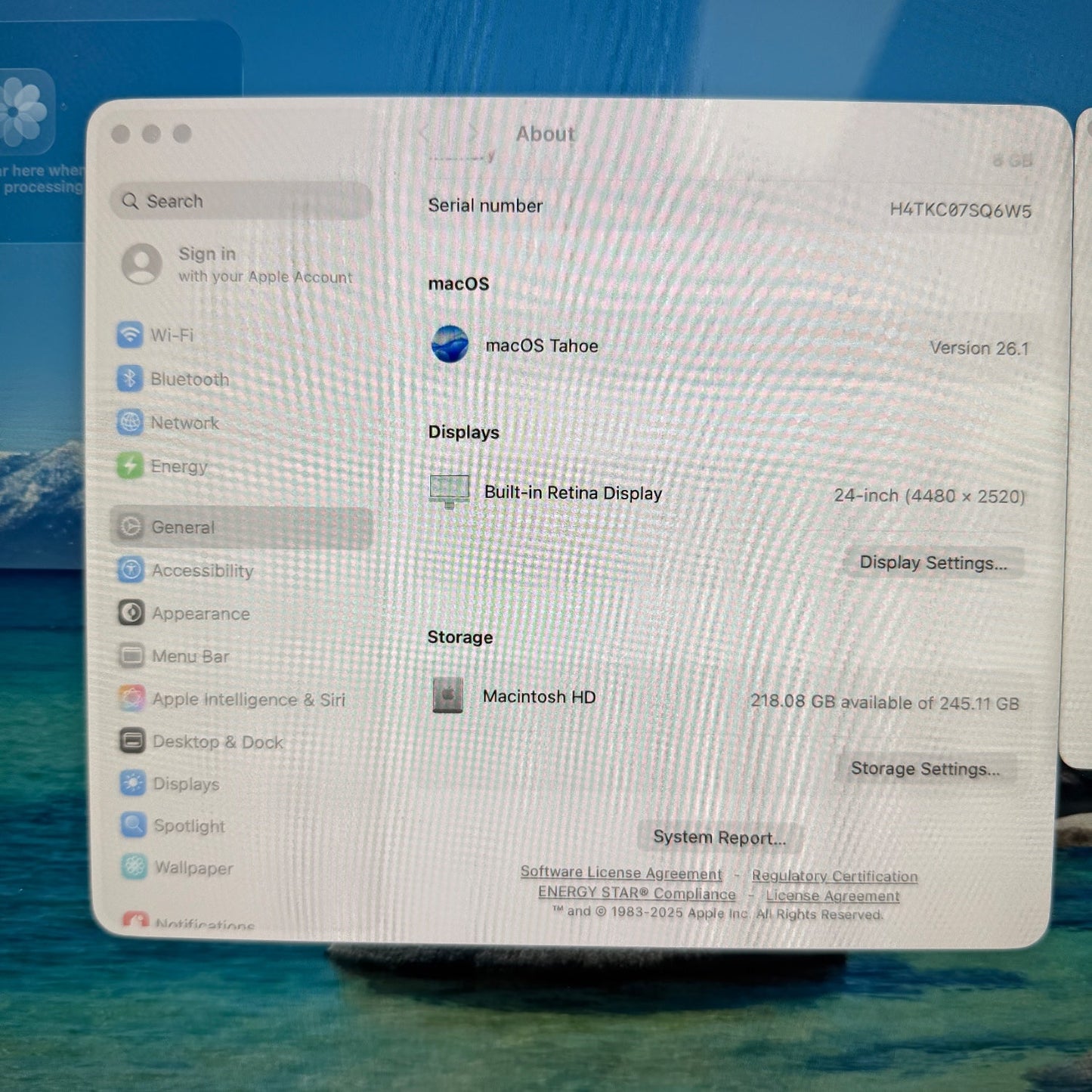Select Menu Bar in sidebar
This screenshot has height=1092, width=1092.
coord(190,656)
